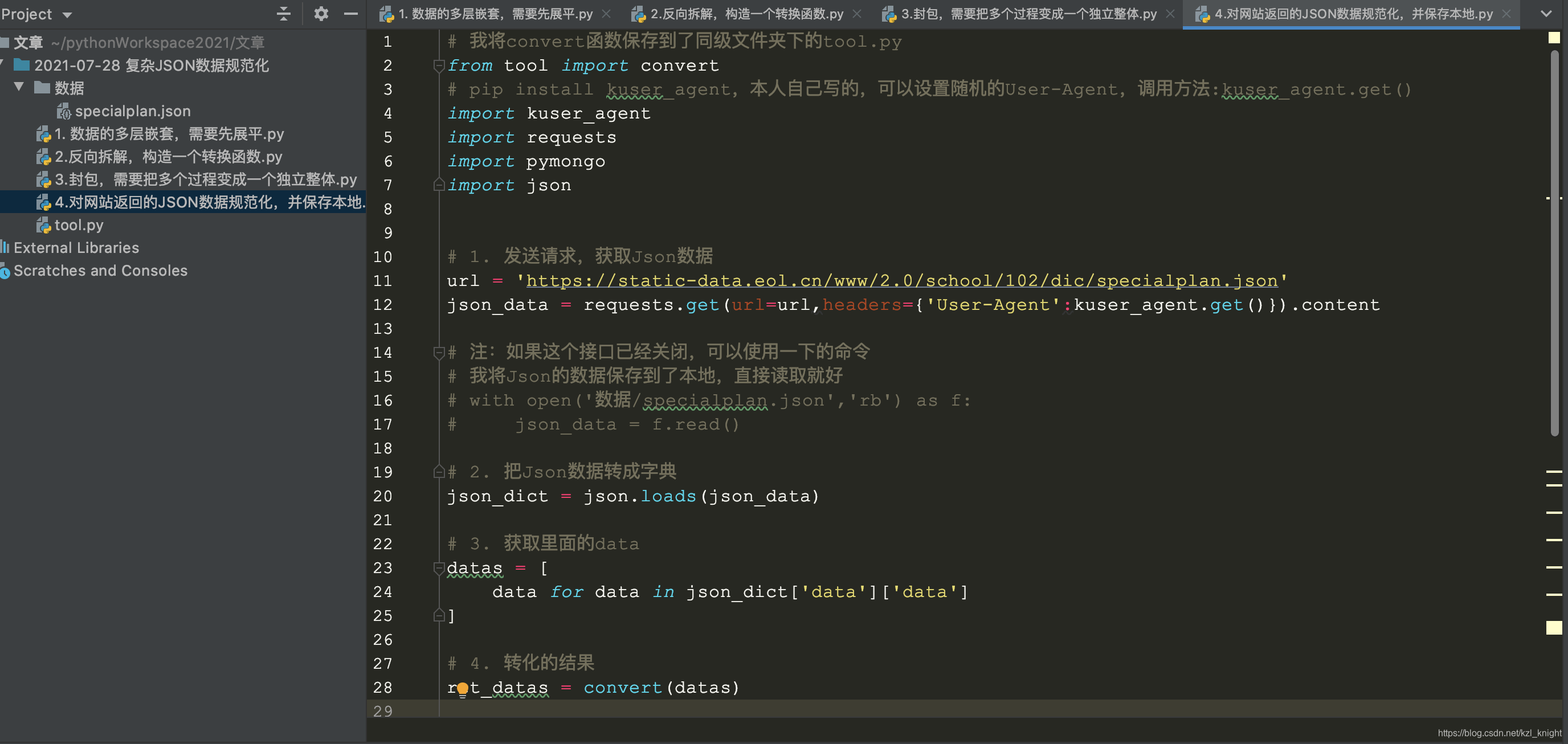Toggle fold marker at line 23 datas list
The image size is (1568, 744).
pos(438,567)
